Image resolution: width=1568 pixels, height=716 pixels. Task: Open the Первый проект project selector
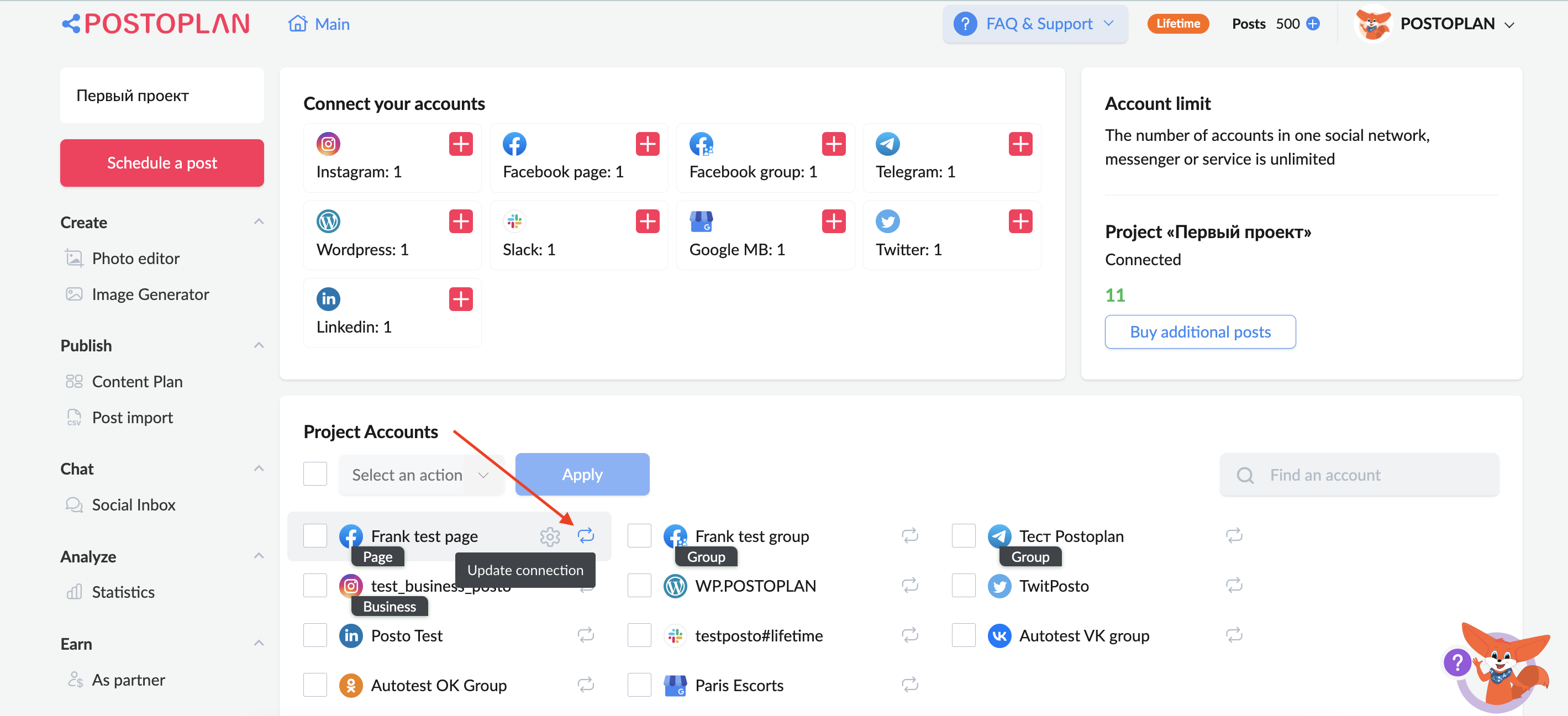point(162,96)
